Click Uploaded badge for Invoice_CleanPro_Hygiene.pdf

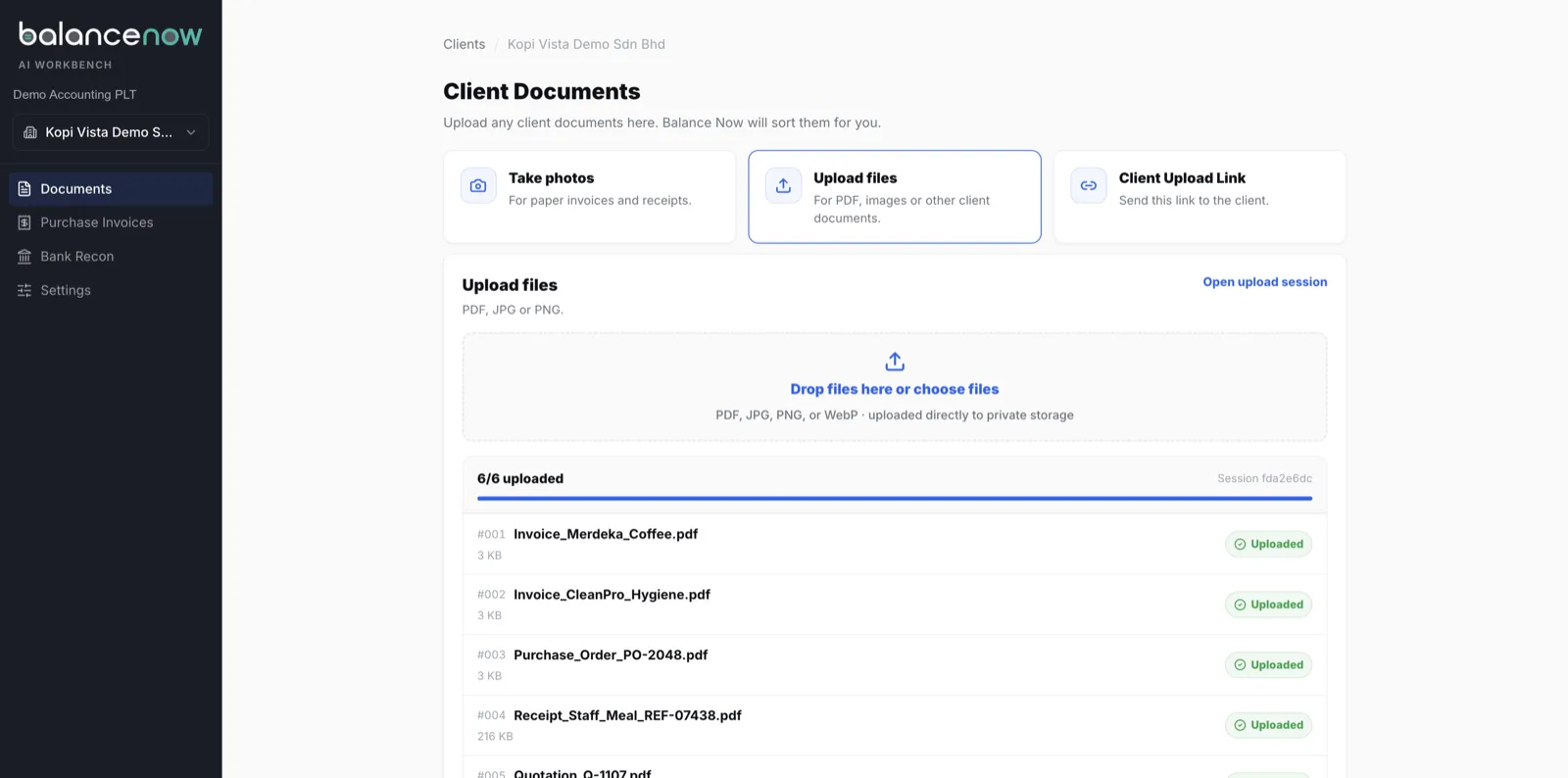(x=1268, y=605)
